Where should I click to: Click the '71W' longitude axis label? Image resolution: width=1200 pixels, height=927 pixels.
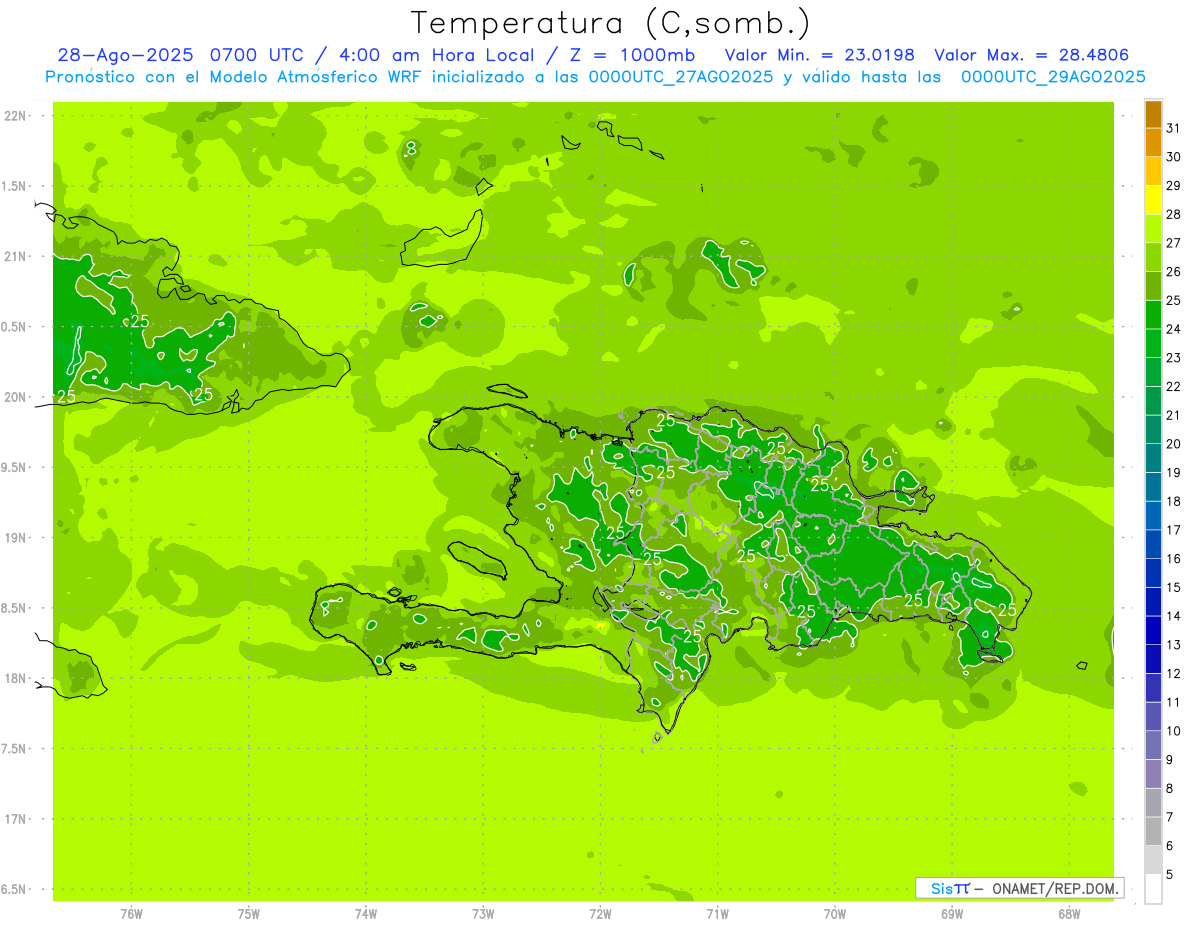coord(717,913)
